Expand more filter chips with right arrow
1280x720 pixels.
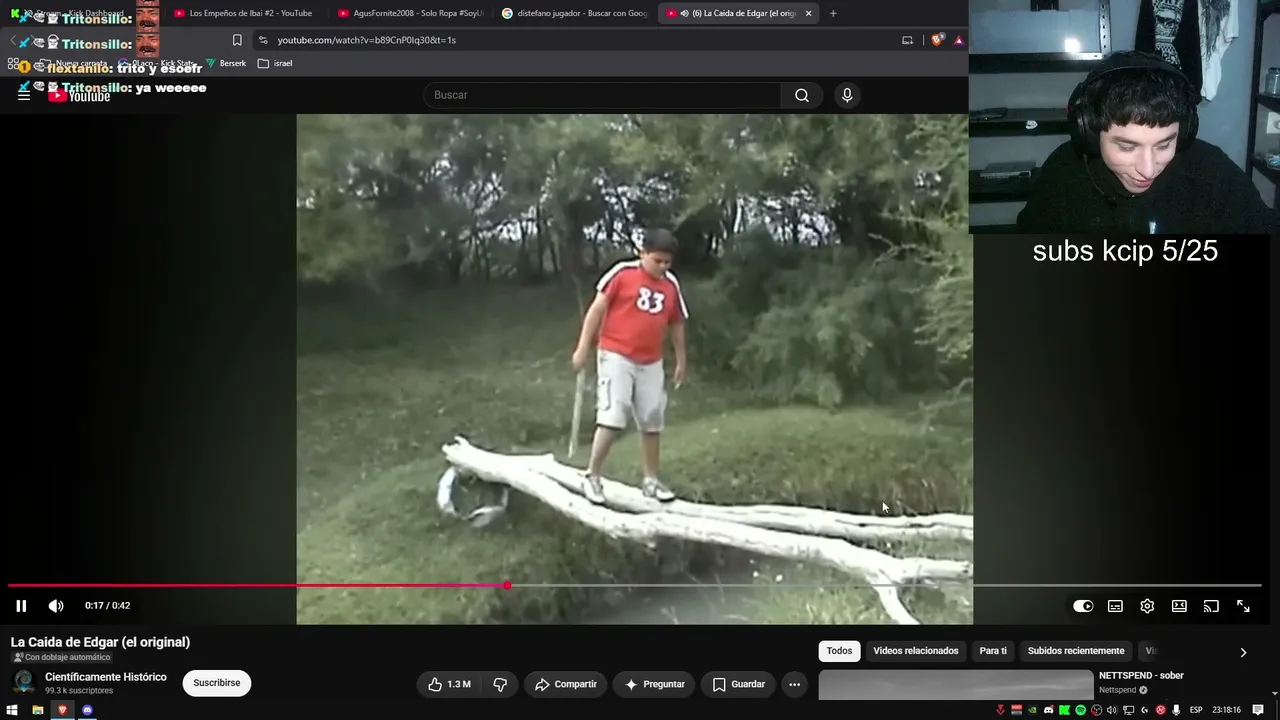(1243, 652)
